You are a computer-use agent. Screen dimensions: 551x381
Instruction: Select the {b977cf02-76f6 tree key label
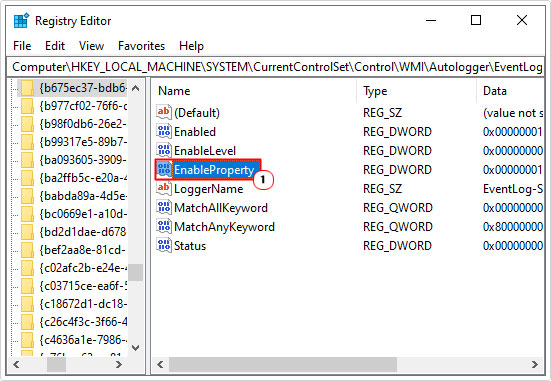(x=83, y=106)
